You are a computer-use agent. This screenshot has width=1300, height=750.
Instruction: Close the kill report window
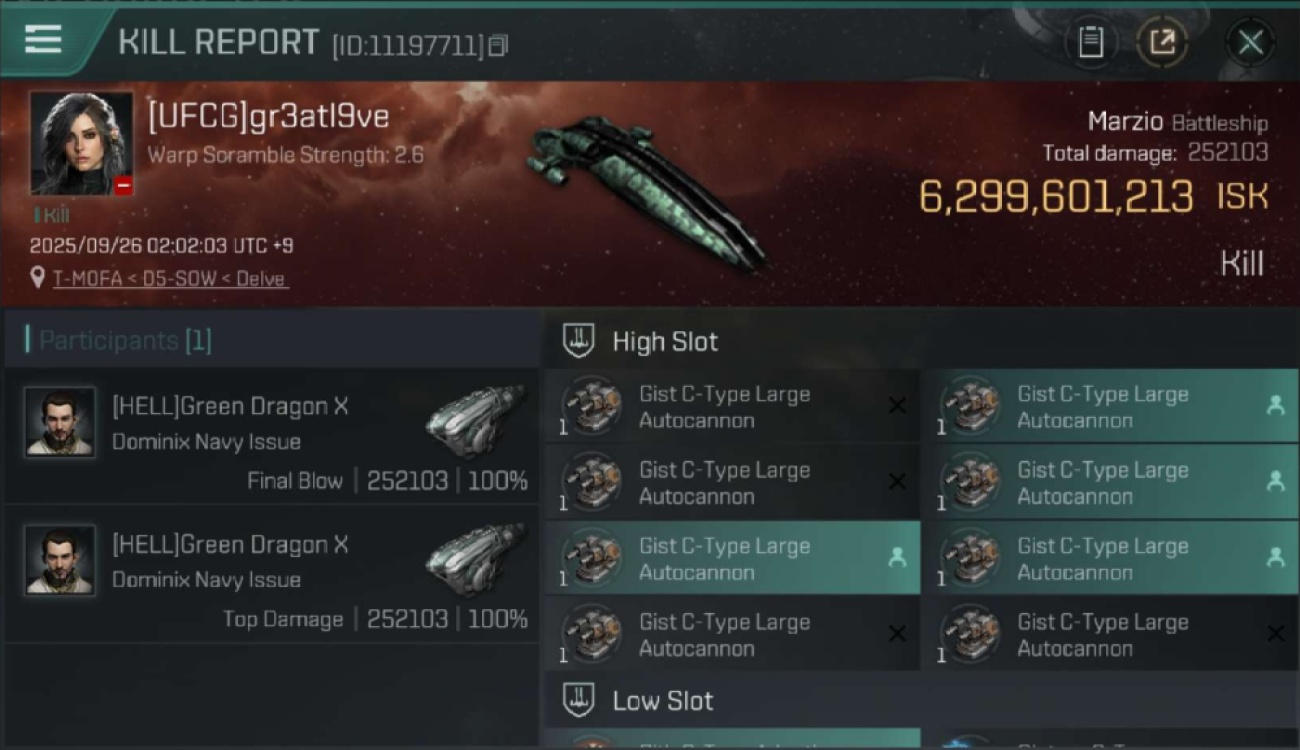1250,42
